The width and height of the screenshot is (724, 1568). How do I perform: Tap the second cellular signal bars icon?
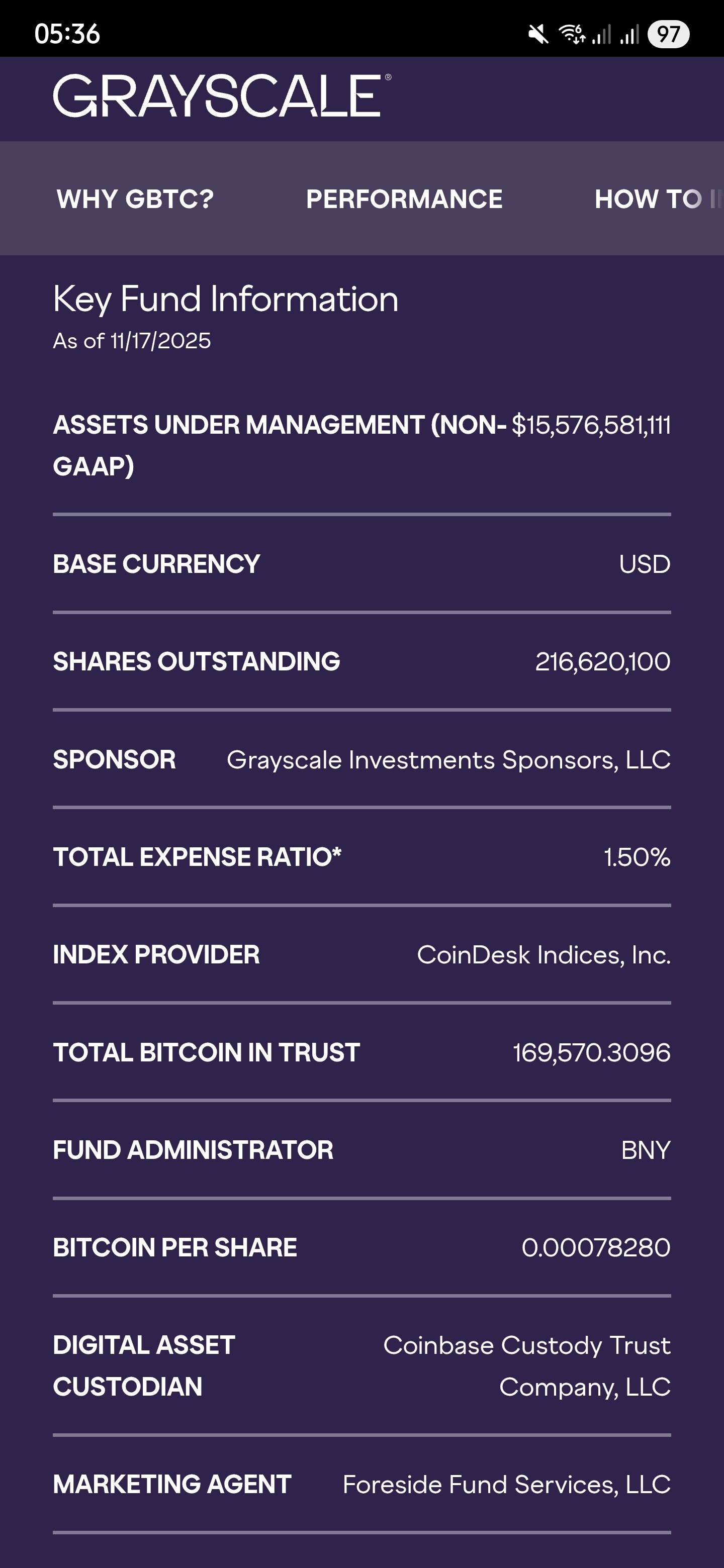click(x=629, y=34)
